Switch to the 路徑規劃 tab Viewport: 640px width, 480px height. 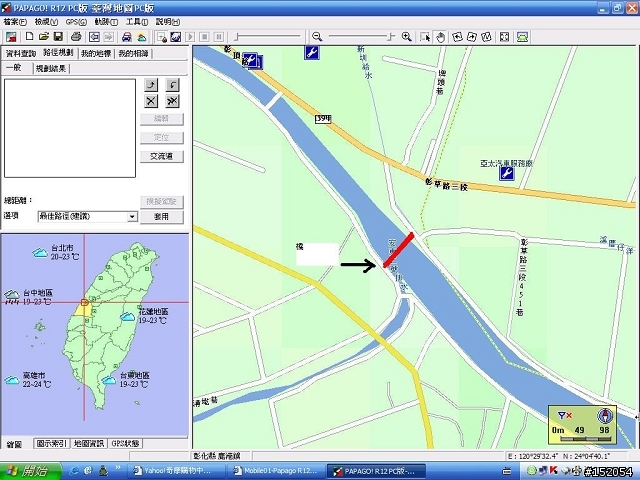point(58,53)
